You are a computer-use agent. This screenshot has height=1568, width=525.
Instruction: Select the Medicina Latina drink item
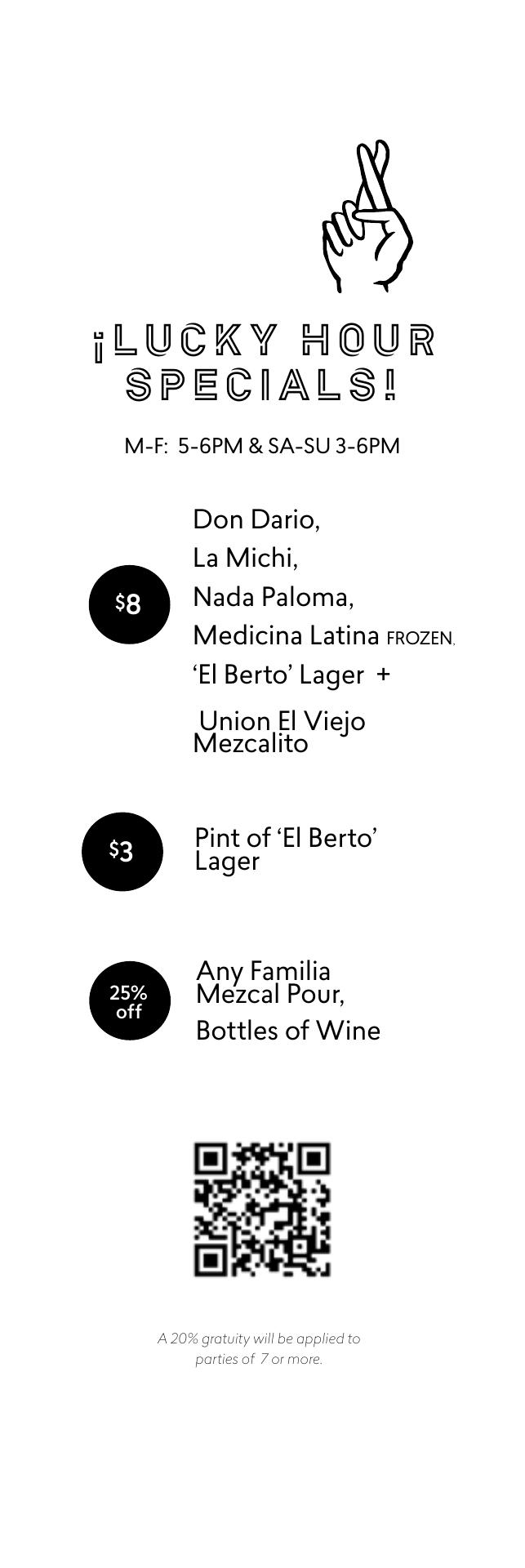pyautogui.click(x=286, y=635)
